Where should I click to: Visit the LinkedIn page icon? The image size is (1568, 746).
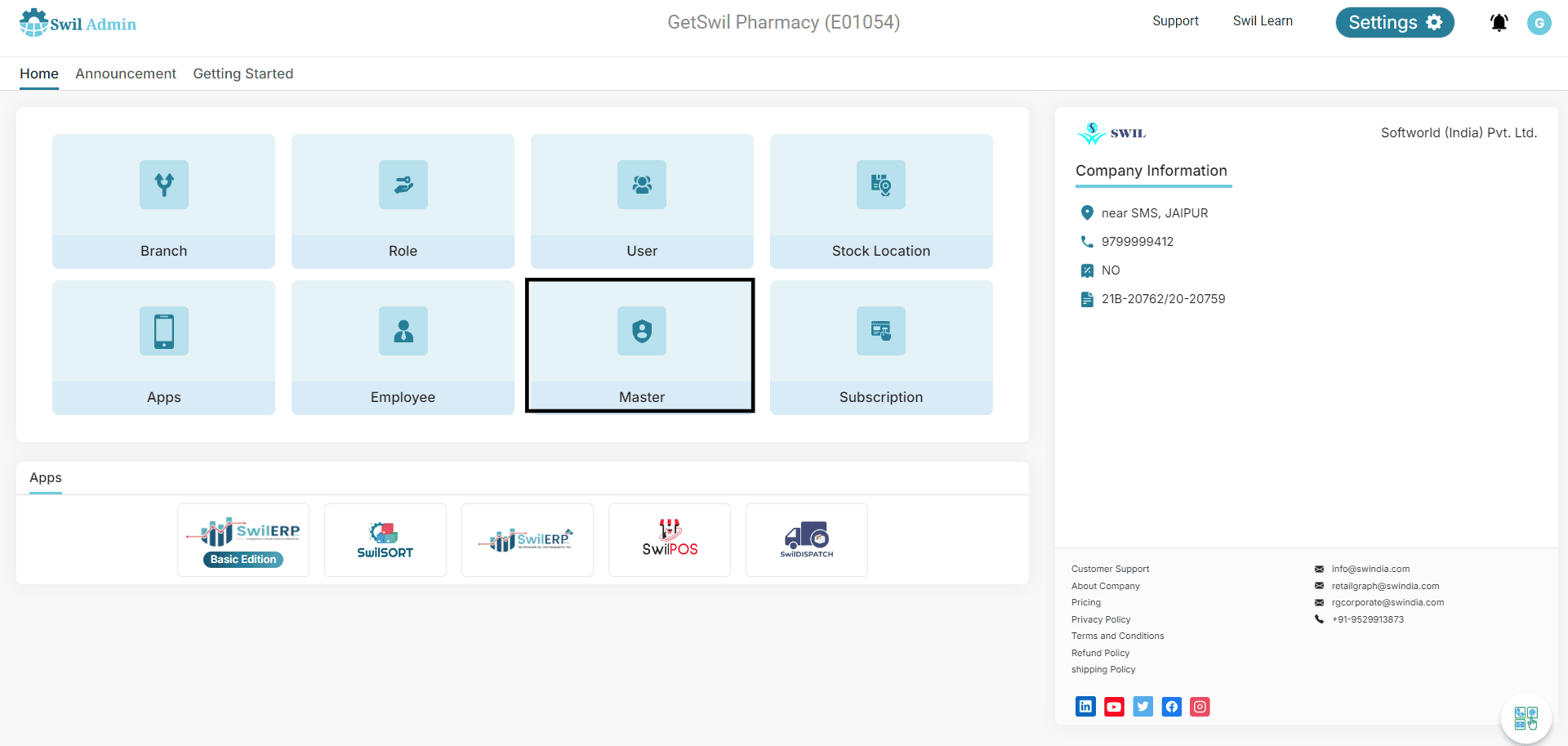point(1085,706)
